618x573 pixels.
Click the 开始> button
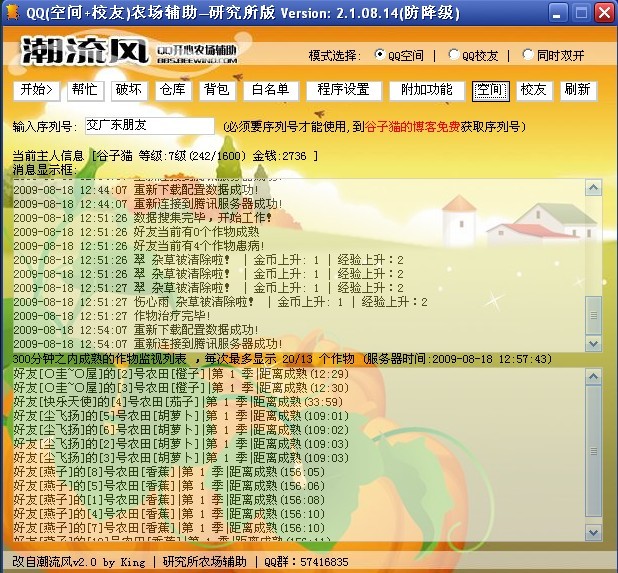(x=36, y=91)
